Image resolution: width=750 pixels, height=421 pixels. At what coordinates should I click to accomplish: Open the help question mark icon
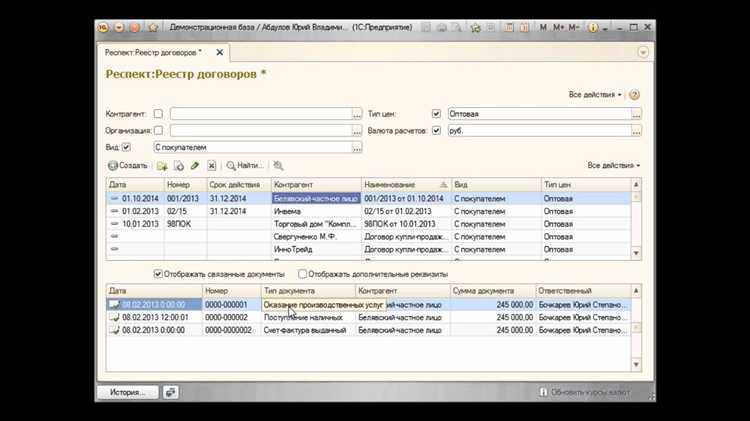(634, 95)
